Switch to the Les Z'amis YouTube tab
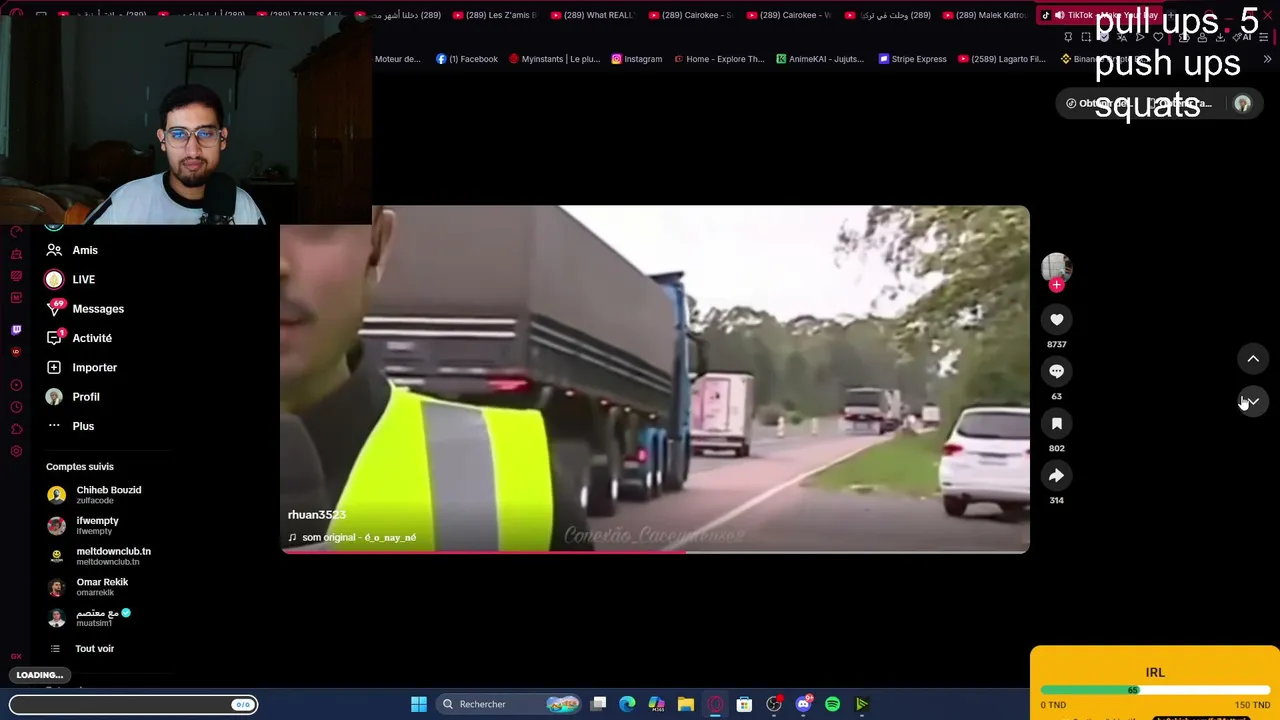 [x=493, y=15]
